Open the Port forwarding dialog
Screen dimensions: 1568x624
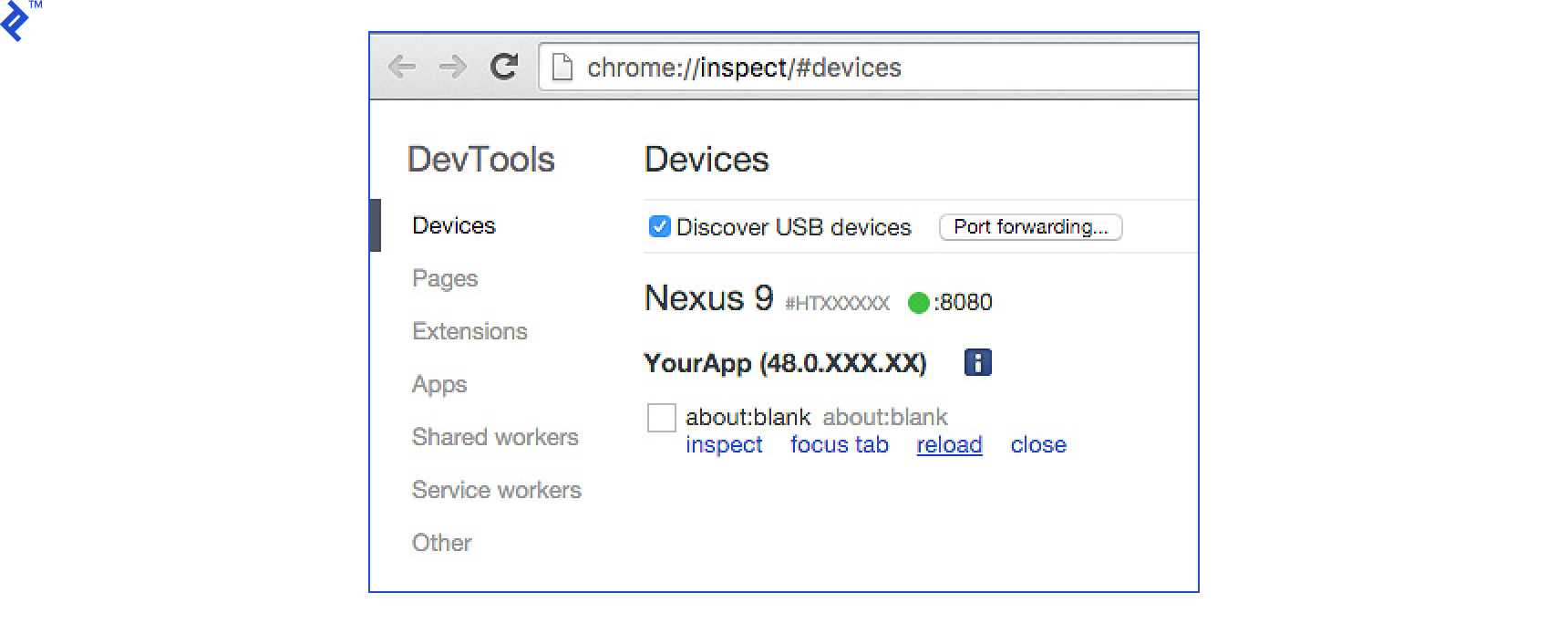pos(1030,226)
